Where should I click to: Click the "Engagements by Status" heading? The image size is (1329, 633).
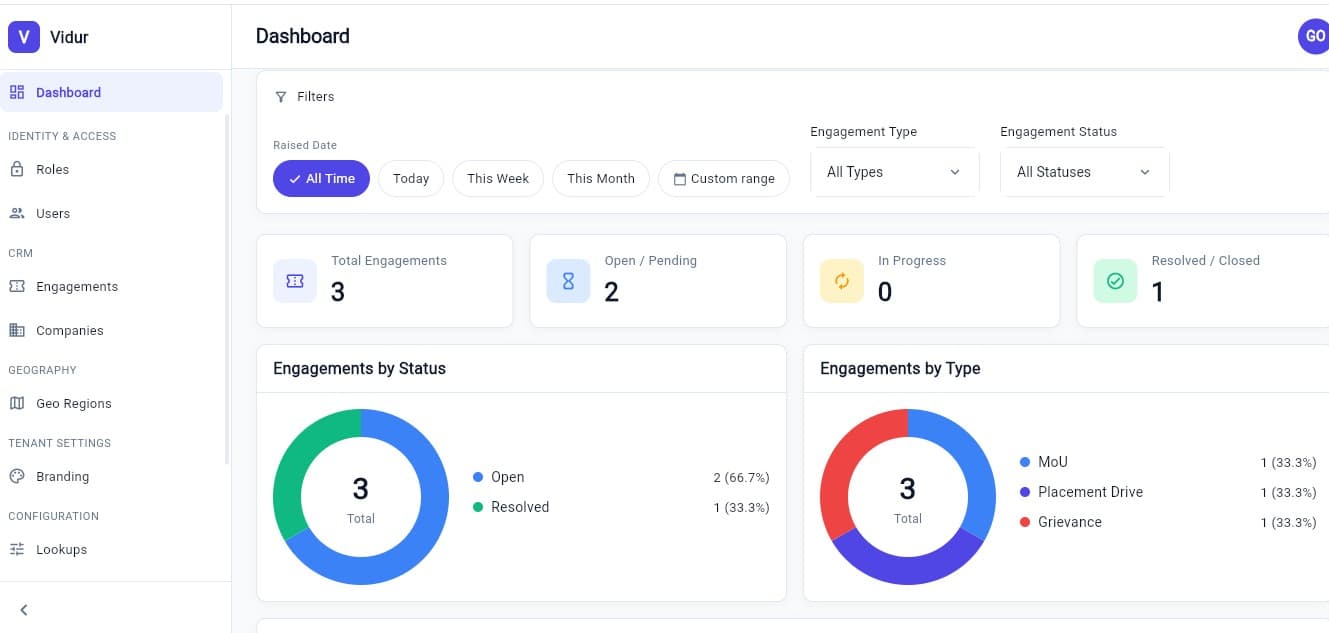(x=360, y=369)
